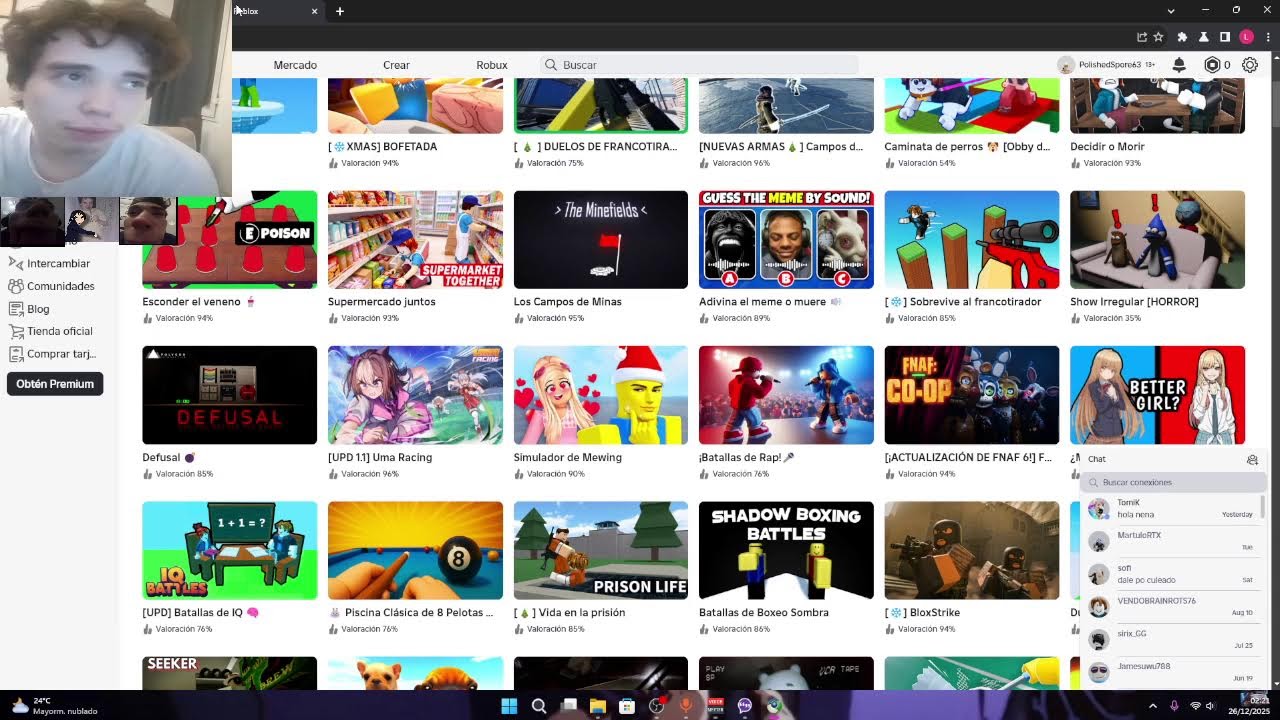Open a new browser tab

[340, 11]
